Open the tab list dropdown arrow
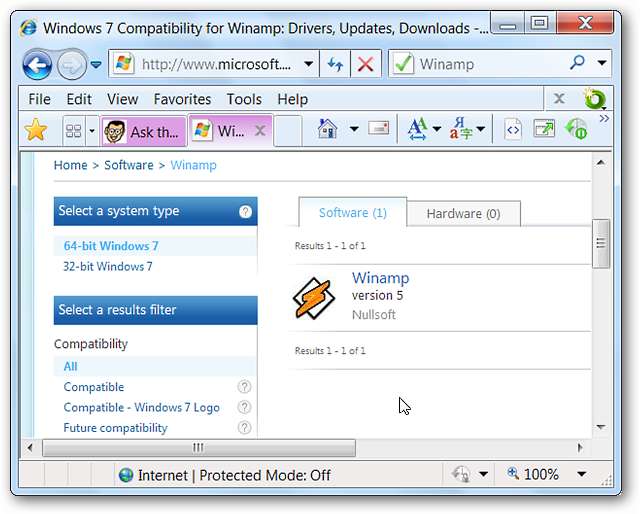The image size is (640, 514). pyautogui.click(x=92, y=131)
